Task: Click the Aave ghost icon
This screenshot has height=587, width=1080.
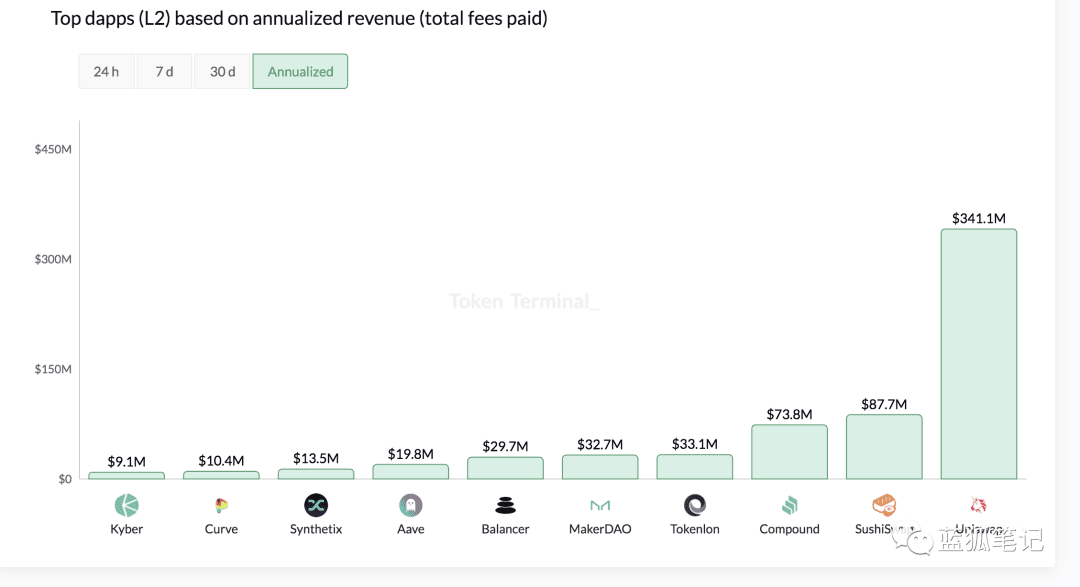Action: pyautogui.click(x=411, y=506)
